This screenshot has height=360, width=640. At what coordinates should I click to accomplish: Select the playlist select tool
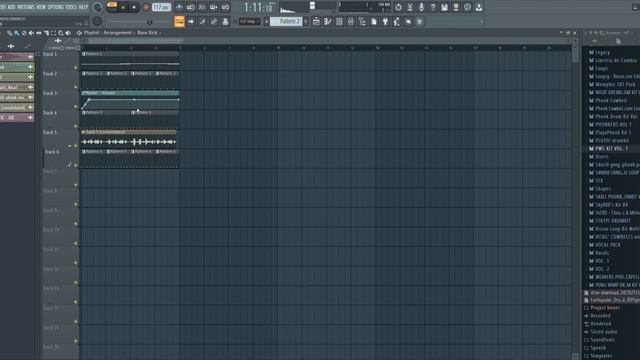tap(53, 33)
